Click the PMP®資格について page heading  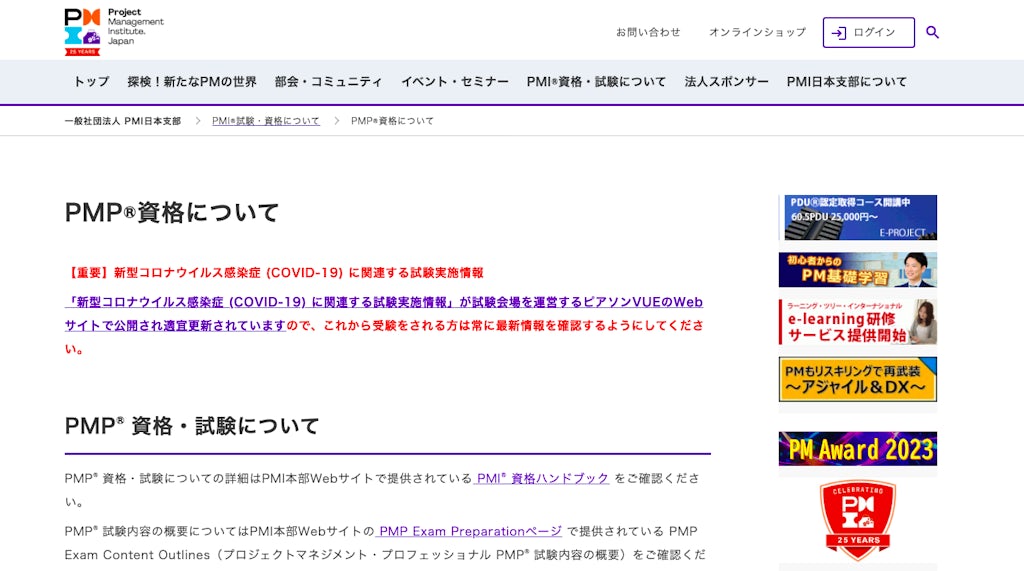point(172,212)
